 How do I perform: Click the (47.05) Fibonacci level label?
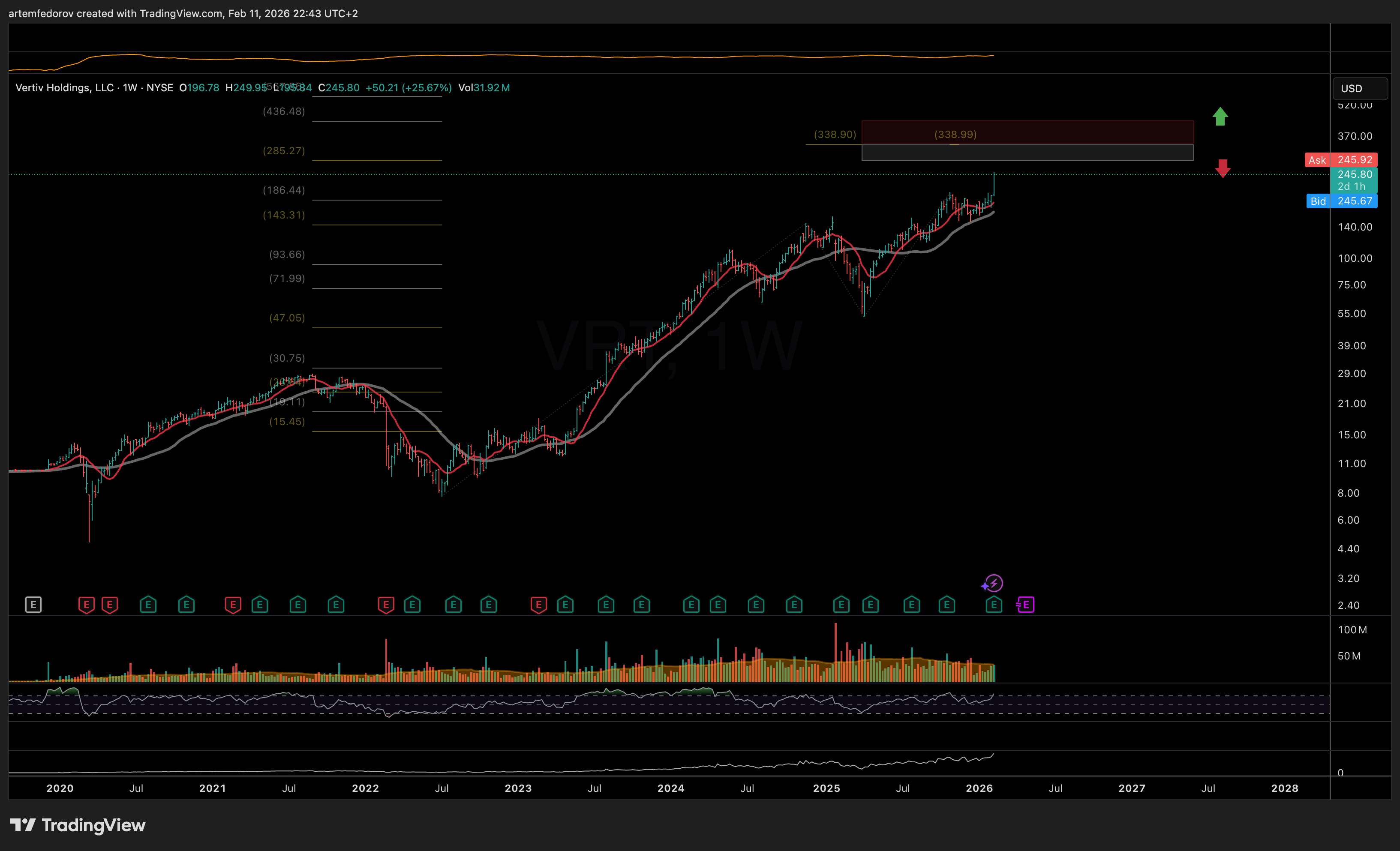click(x=287, y=318)
